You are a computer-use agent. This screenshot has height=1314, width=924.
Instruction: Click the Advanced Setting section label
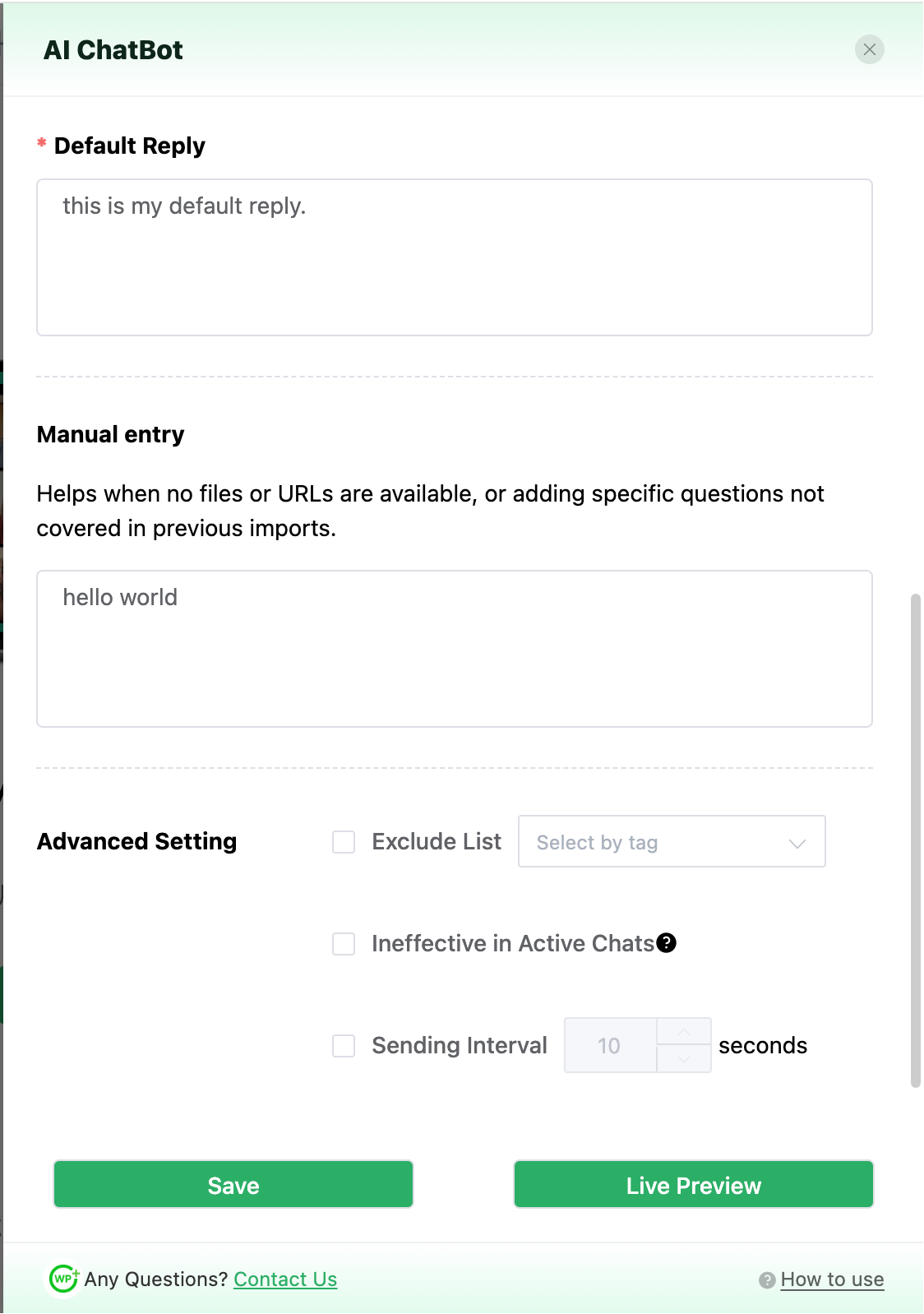point(136,842)
